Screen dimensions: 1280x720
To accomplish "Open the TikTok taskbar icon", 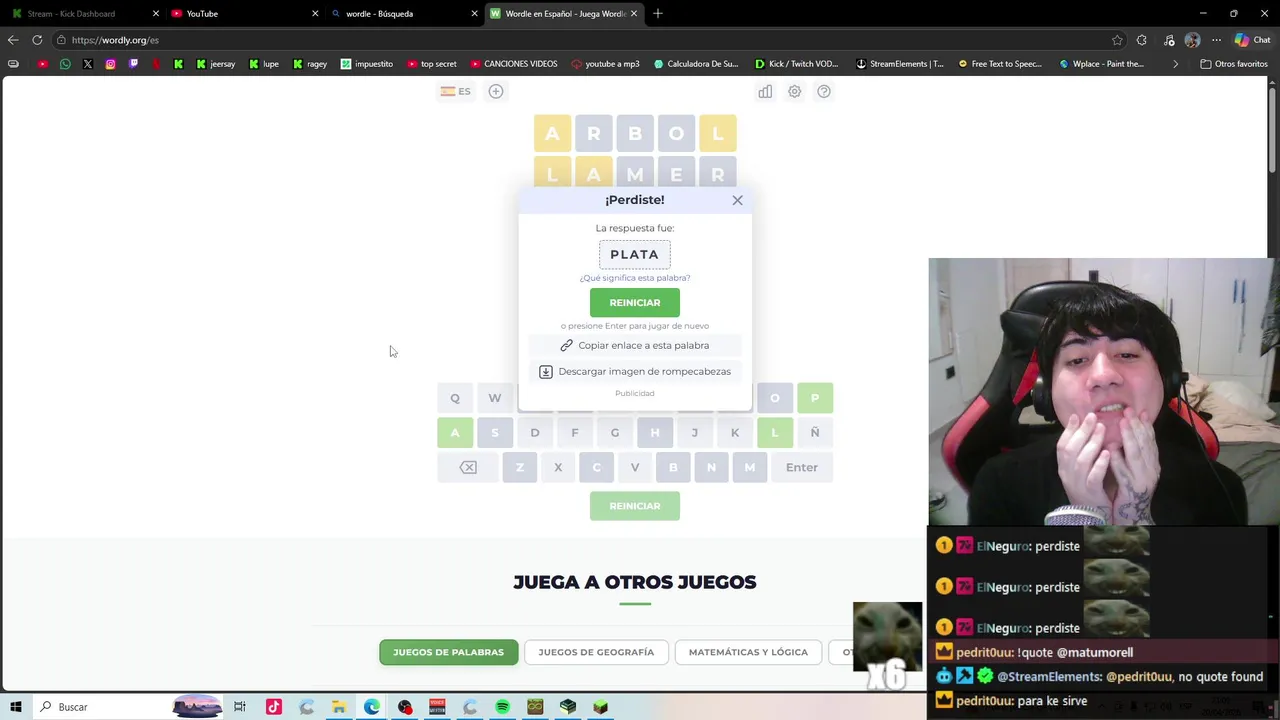I will click(x=273, y=707).
